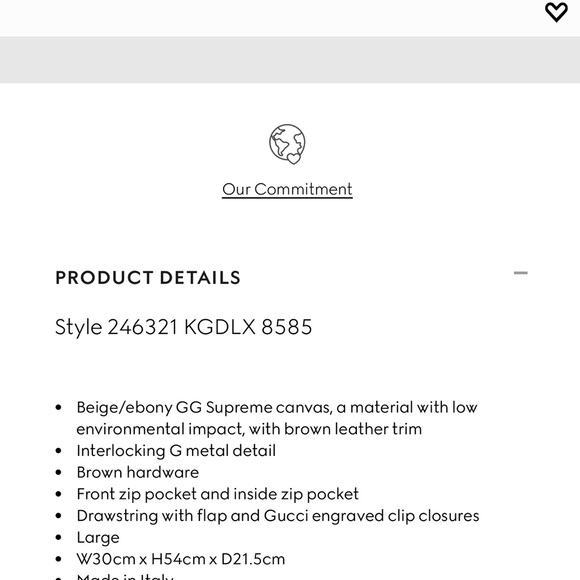This screenshot has height=580, width=580.
Task: Click the PRODUCT DETAILS heading
Action: 148,278
